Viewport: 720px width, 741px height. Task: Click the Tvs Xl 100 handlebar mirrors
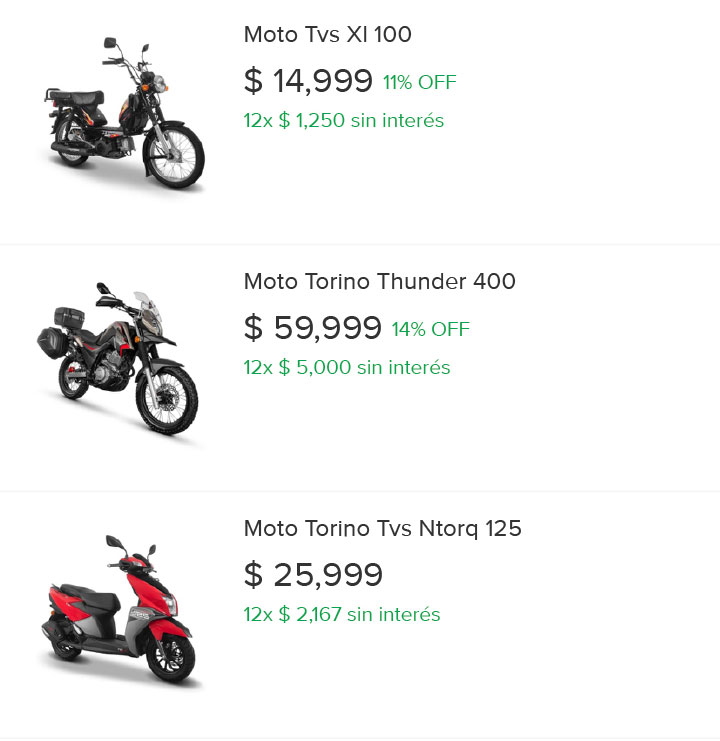(112, 43)
